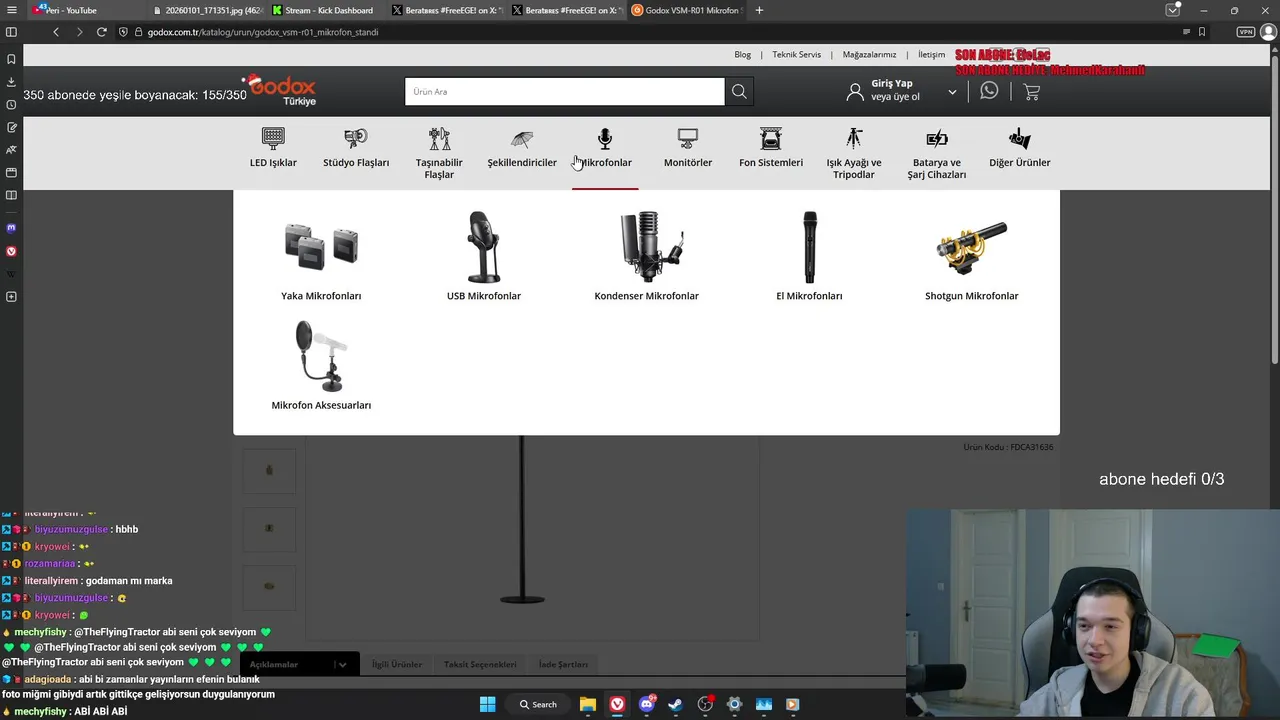Open the Translate side panel
Screen dimensions: 1280x720
[11, 150]
